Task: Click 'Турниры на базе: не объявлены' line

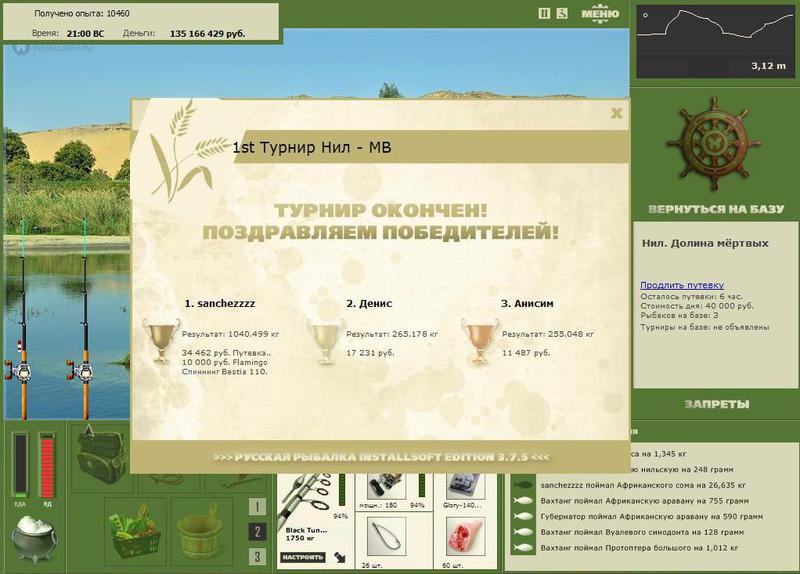Action: [x=705, y=328]
